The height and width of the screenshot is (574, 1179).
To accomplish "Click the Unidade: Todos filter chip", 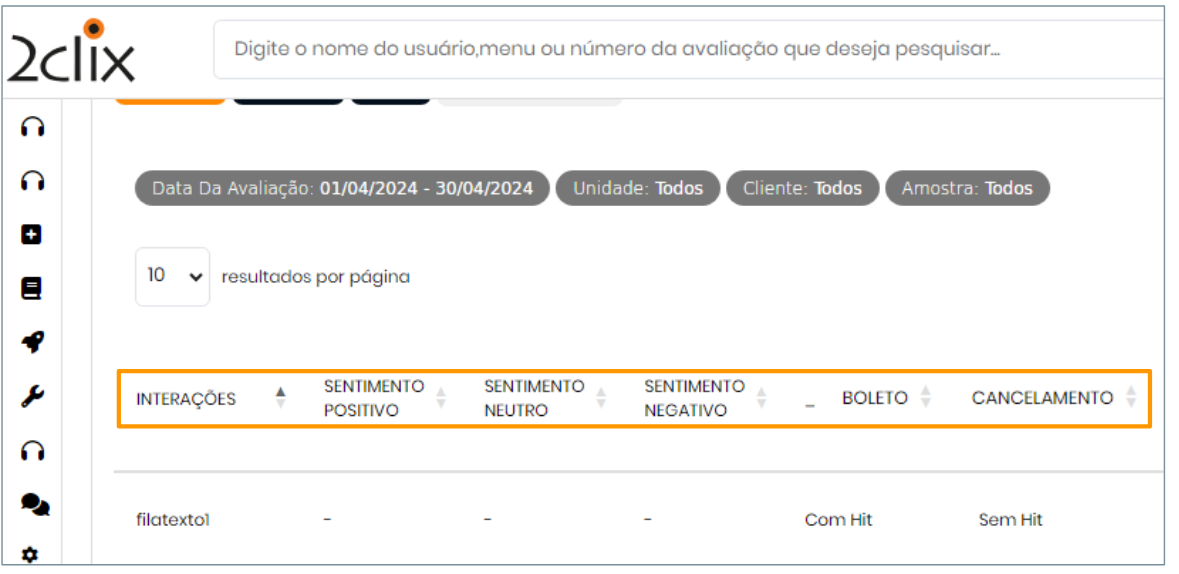I will tap(638, 188).
